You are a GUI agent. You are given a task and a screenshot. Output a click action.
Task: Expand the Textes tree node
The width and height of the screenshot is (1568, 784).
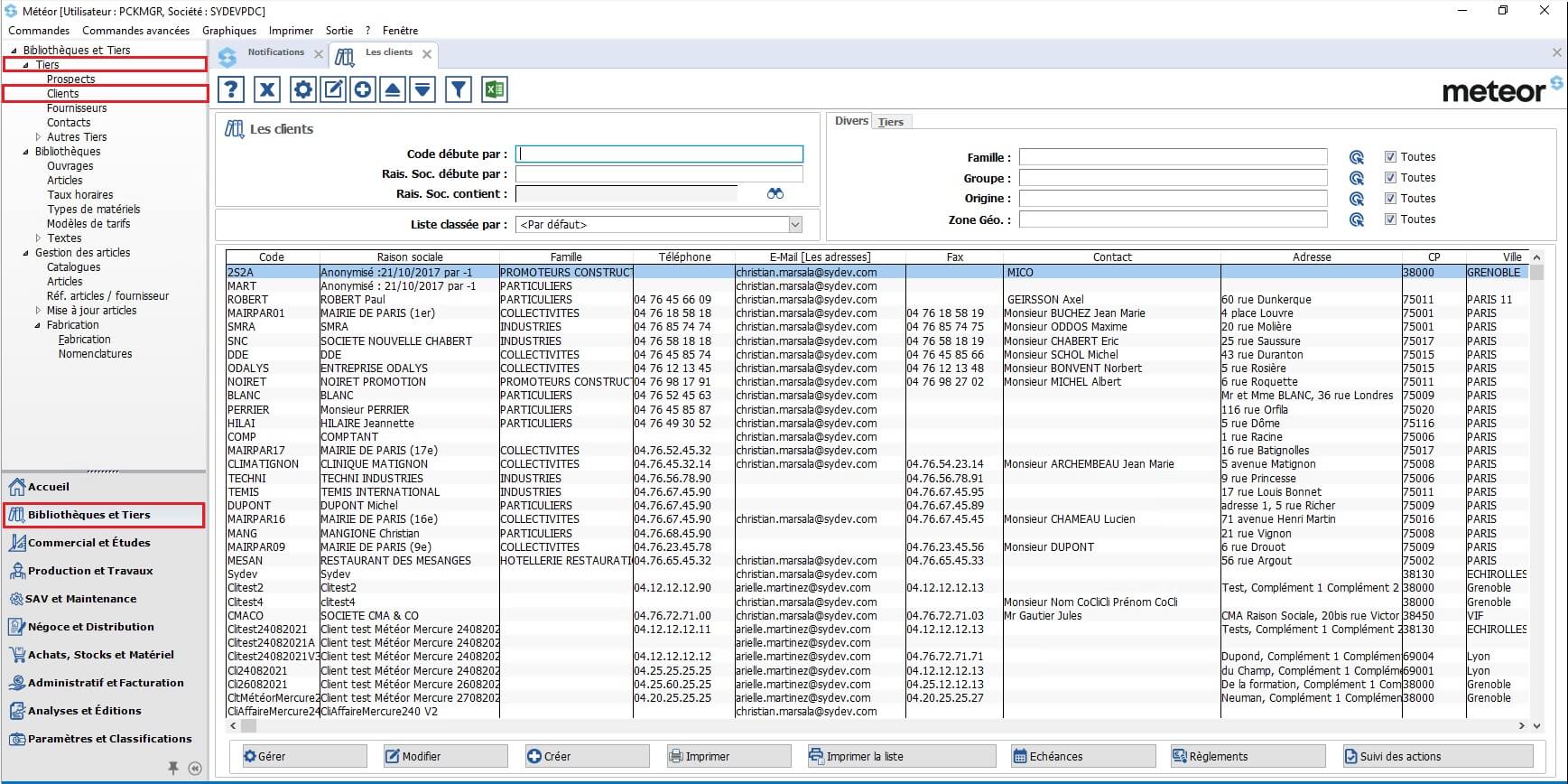38,238
